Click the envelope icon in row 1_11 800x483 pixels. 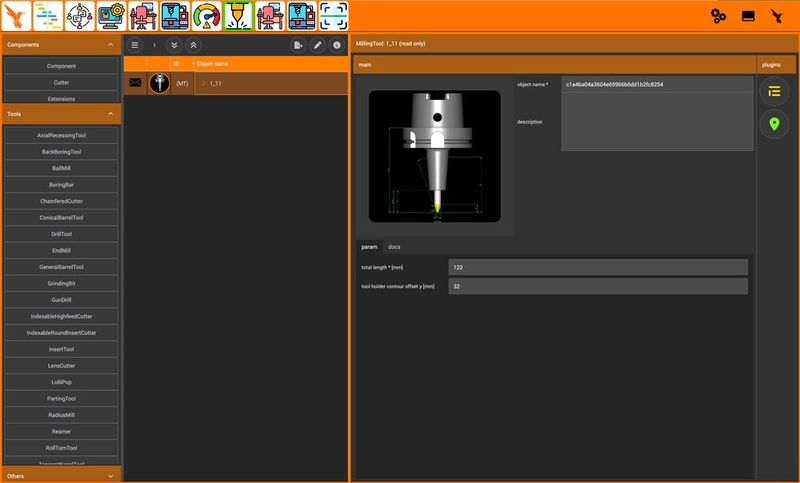point(135,83)
